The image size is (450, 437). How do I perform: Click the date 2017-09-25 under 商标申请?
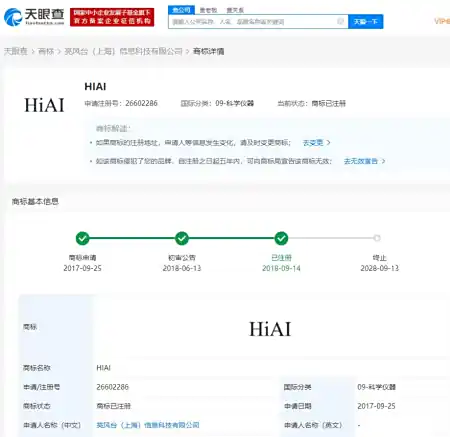pyautogui.click(x=82, y=268)
